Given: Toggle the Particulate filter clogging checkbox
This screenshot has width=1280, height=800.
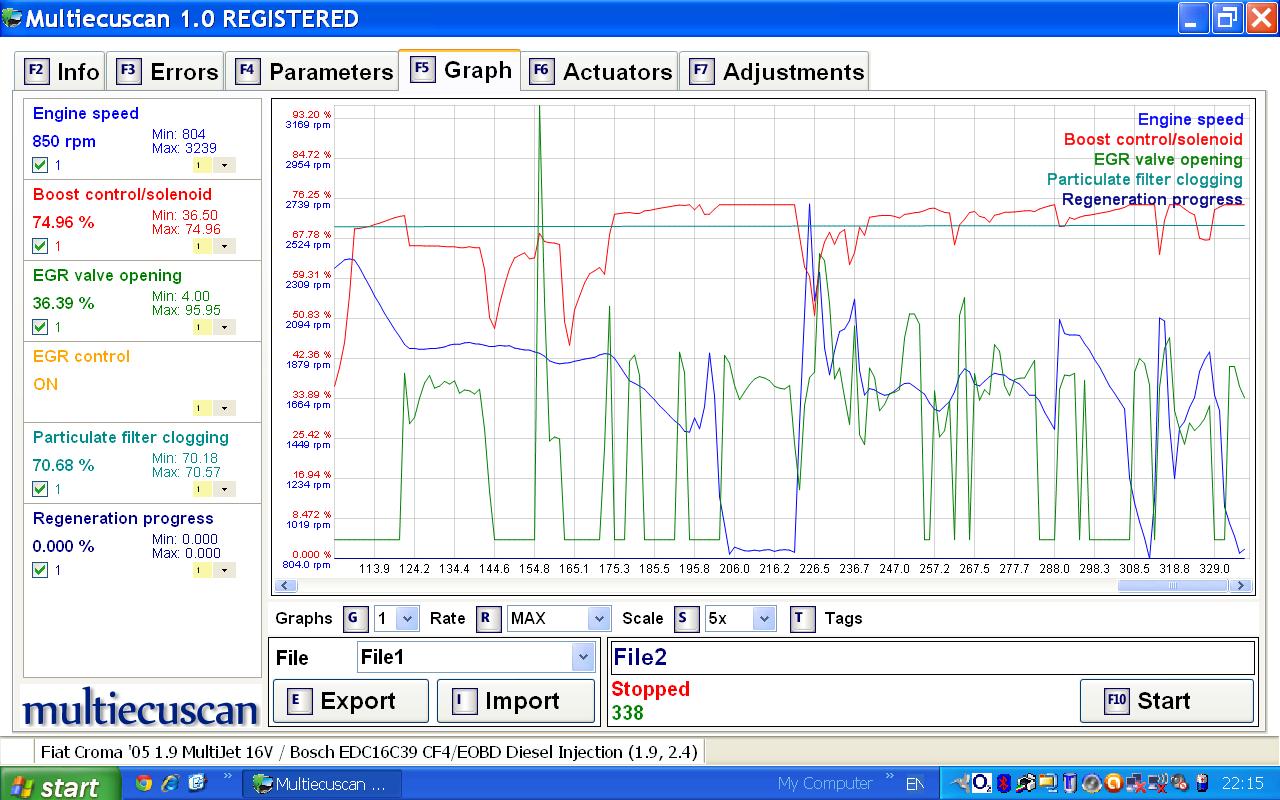Looking at the screenshot, I should [x=40, y=489].
